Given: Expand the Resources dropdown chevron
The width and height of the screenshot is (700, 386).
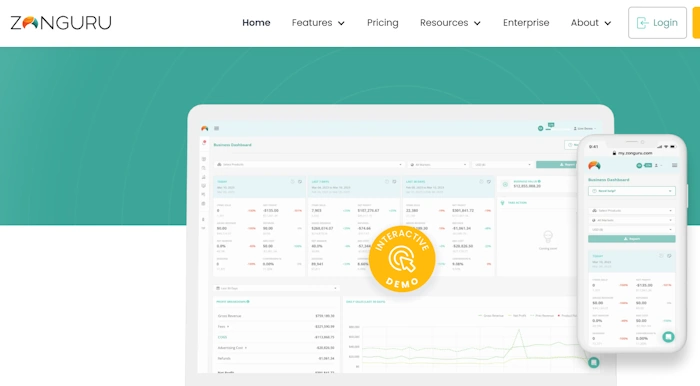Looking at the screenshot, I should pyautogui.click(x=477, y=23).
